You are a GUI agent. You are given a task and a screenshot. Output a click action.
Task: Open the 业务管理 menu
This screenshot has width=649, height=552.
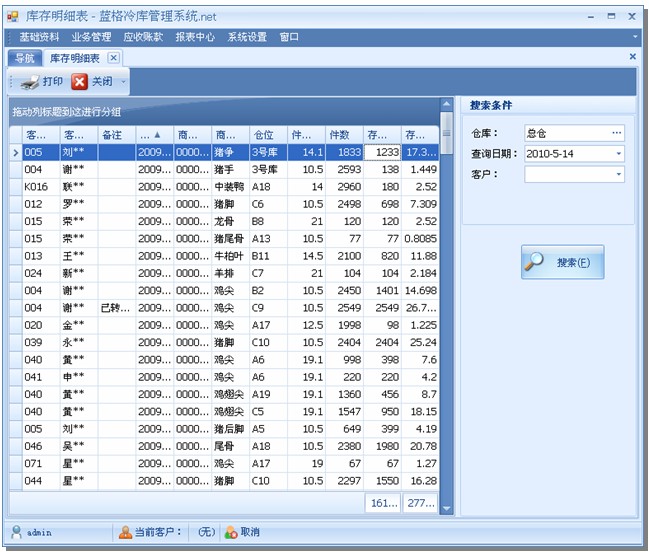[91, 37]
